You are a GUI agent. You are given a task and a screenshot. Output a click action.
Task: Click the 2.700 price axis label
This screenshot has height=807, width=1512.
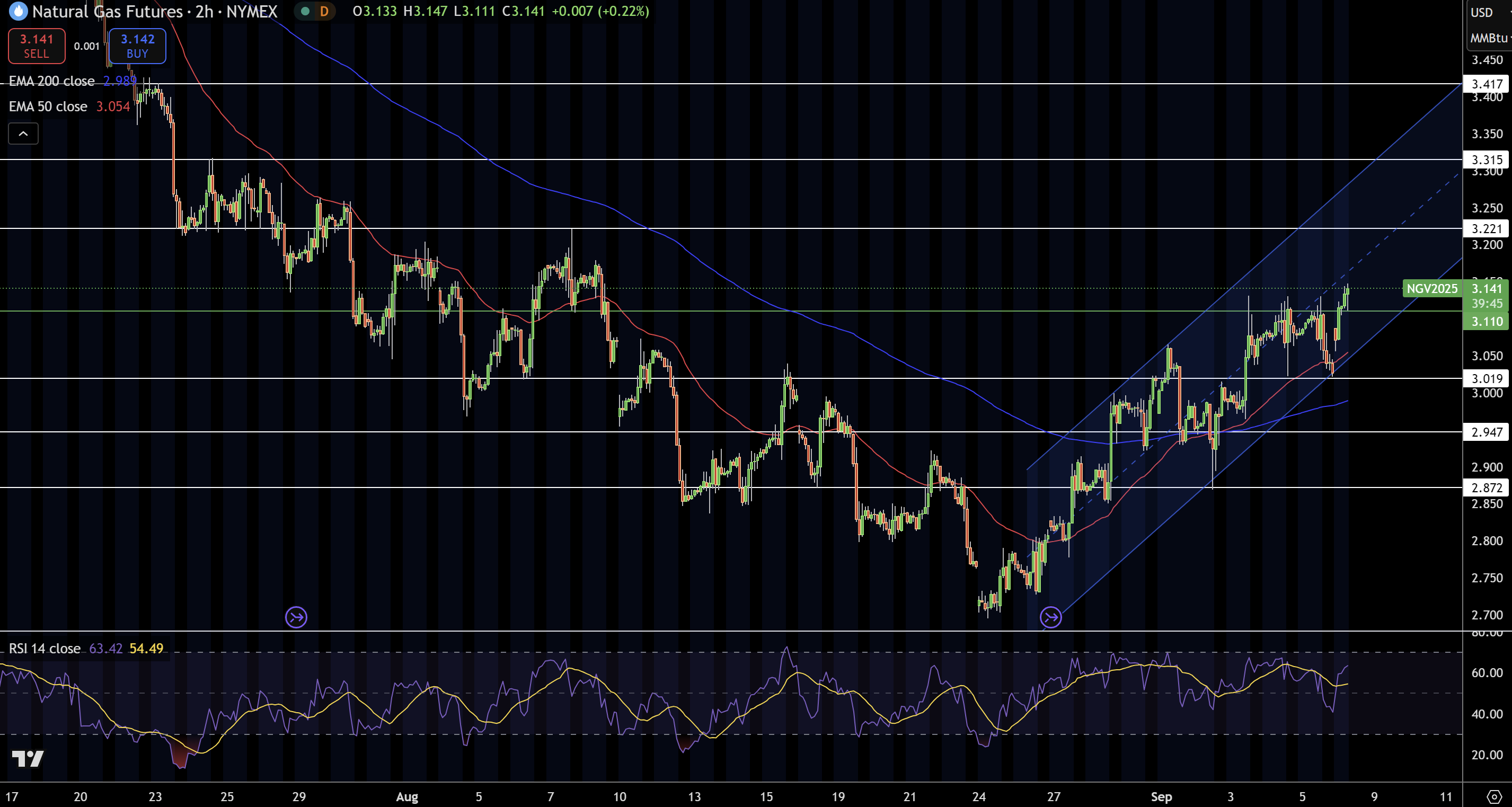click(x=1487, y=615)
